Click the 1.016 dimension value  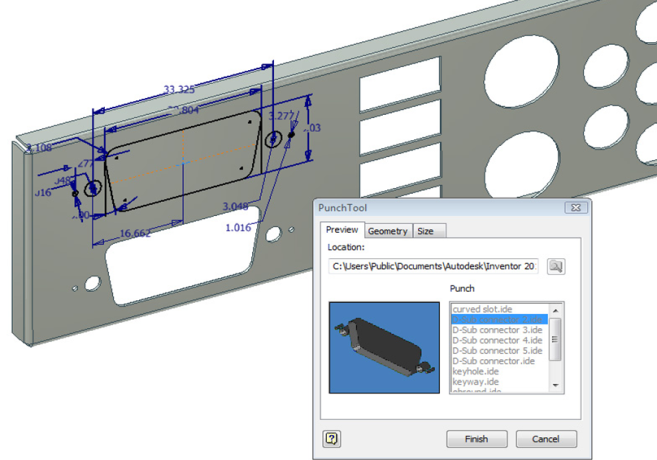click(x=238, y=228)
